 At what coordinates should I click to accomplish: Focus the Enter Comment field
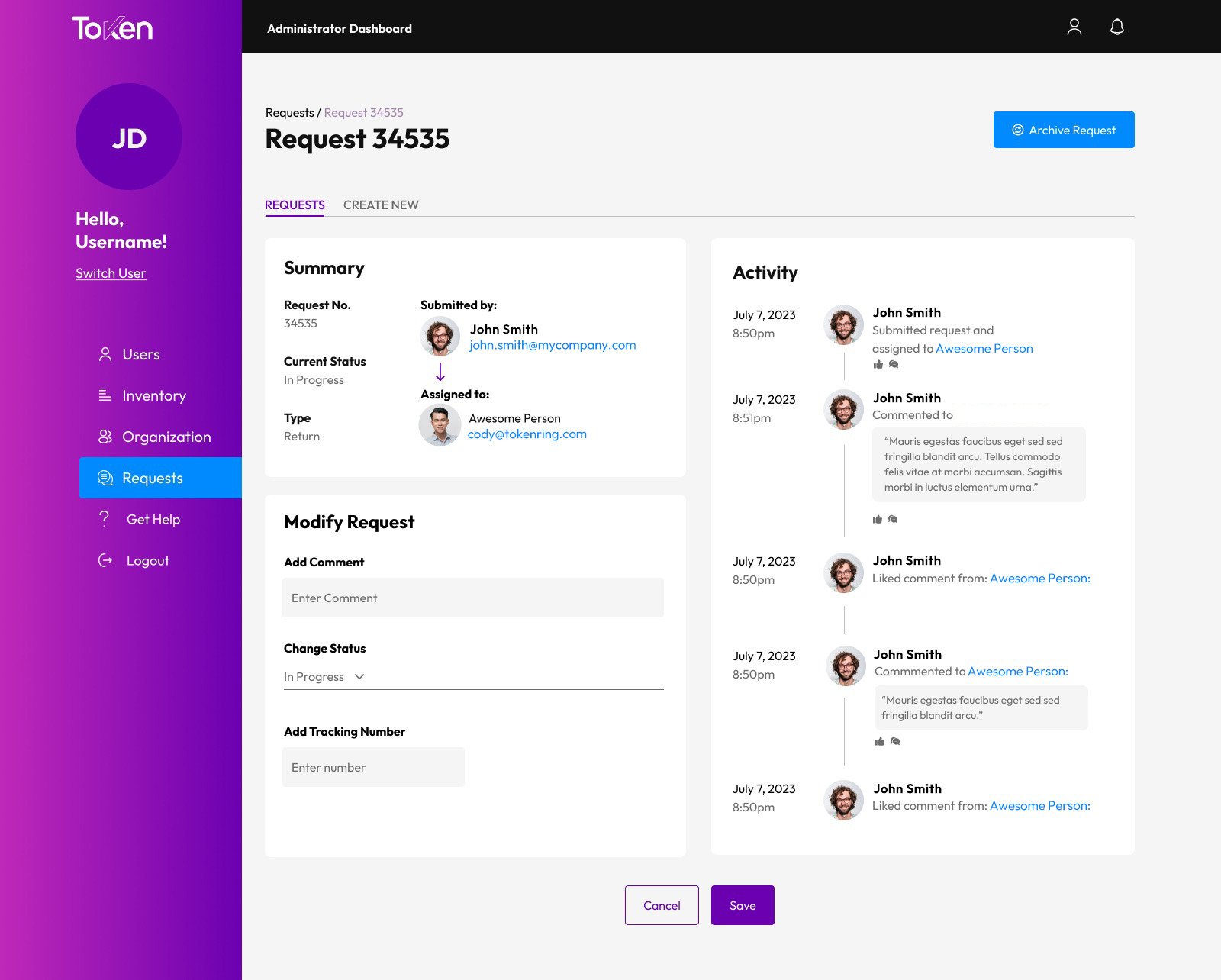click(472, 598)
